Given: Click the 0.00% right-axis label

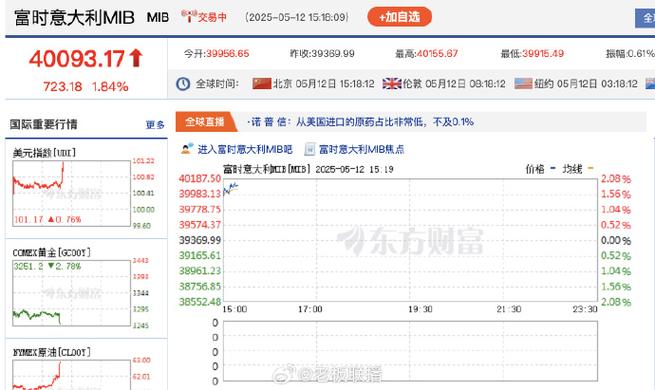Looking at the screenshot, I should point(616,241).
